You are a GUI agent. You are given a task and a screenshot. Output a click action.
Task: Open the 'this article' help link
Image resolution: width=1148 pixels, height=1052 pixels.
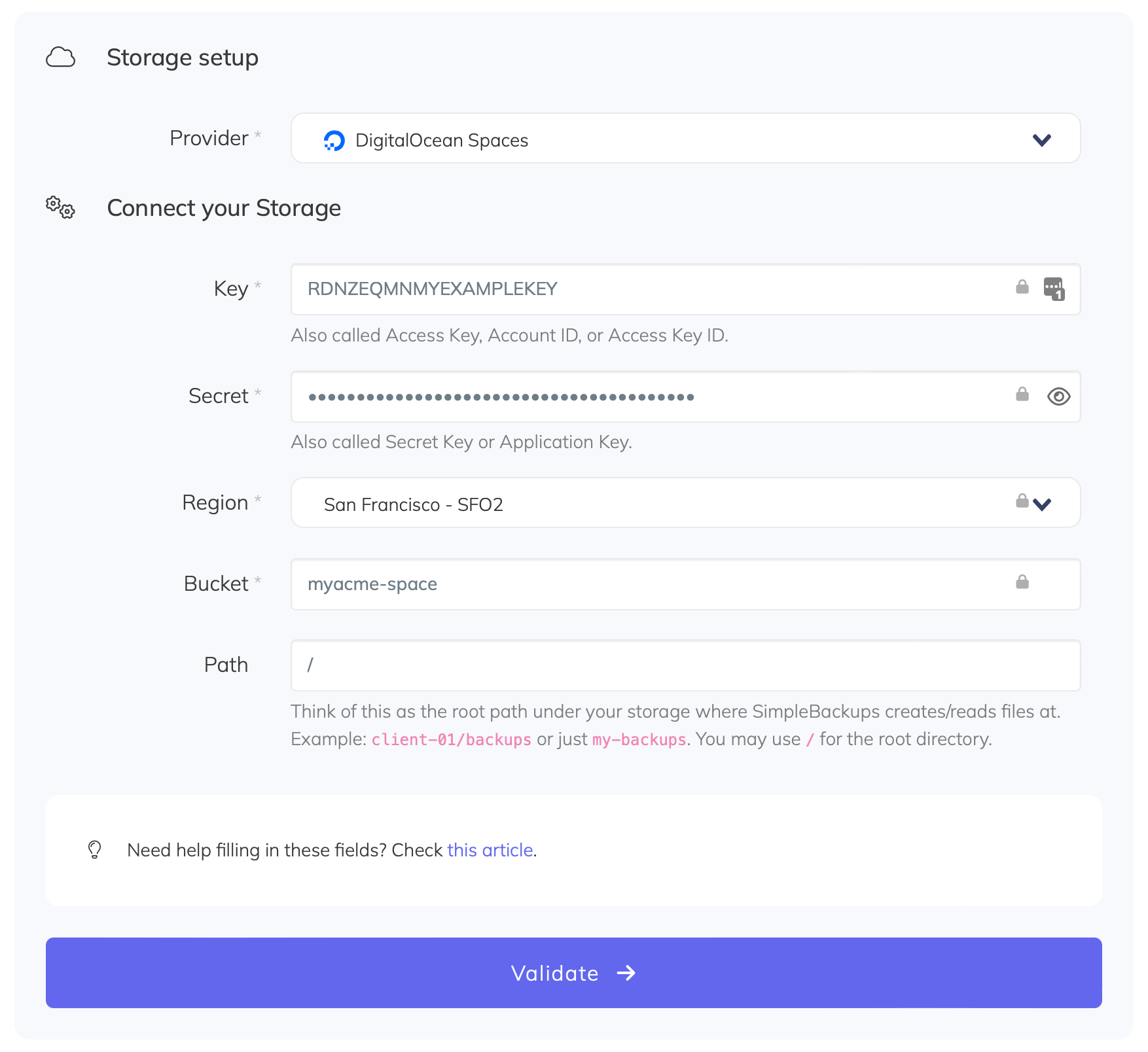tap(490, 850)
